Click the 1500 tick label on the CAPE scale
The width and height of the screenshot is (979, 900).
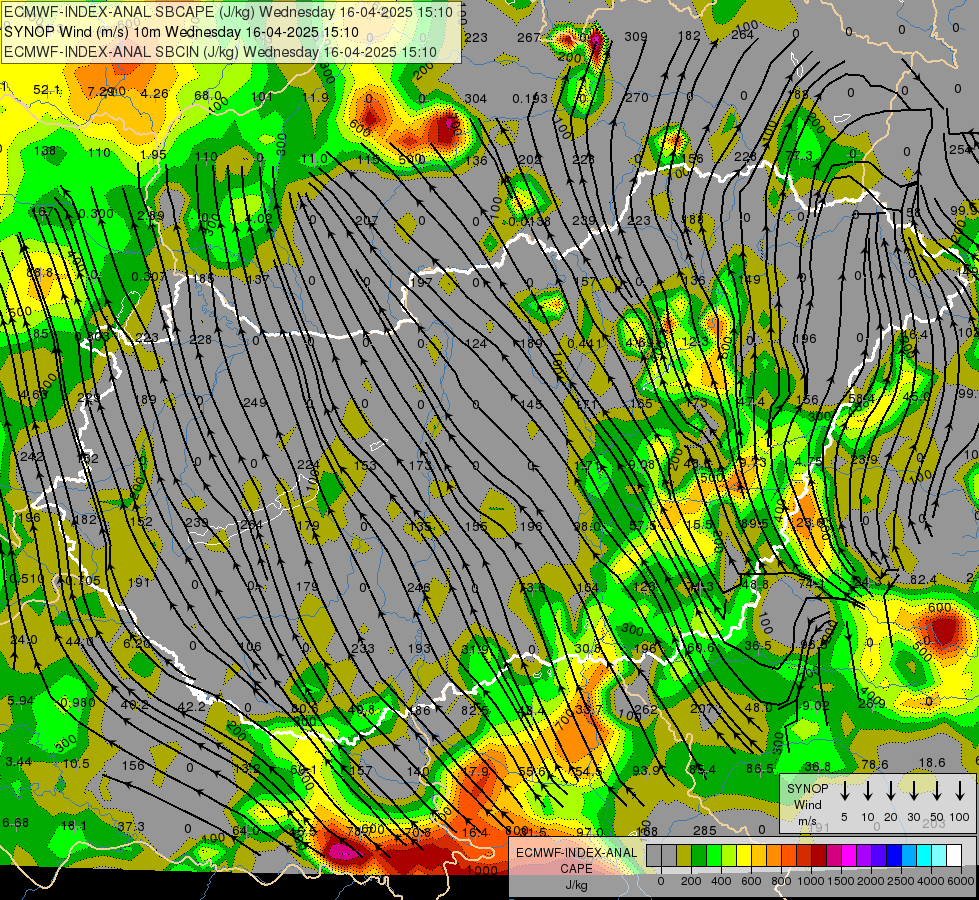coord(841,881)
